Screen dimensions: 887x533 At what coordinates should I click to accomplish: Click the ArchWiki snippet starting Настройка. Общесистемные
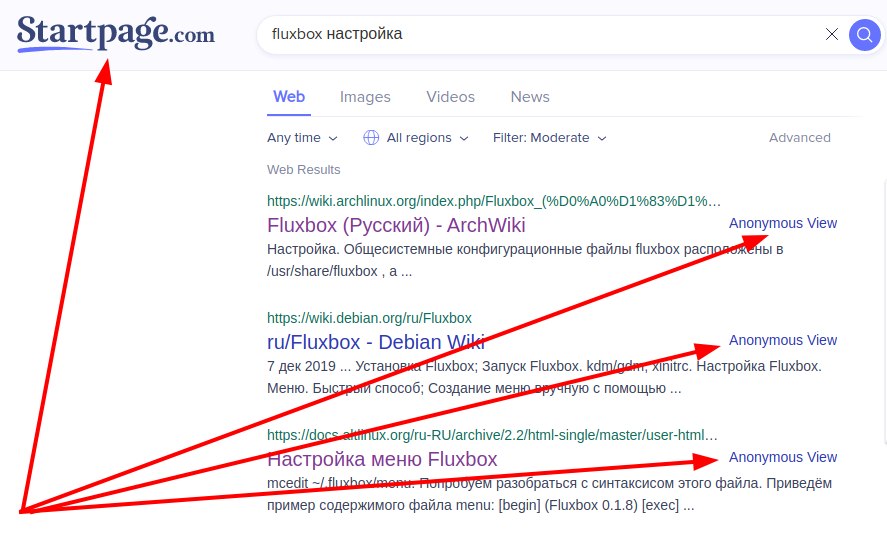525,260
